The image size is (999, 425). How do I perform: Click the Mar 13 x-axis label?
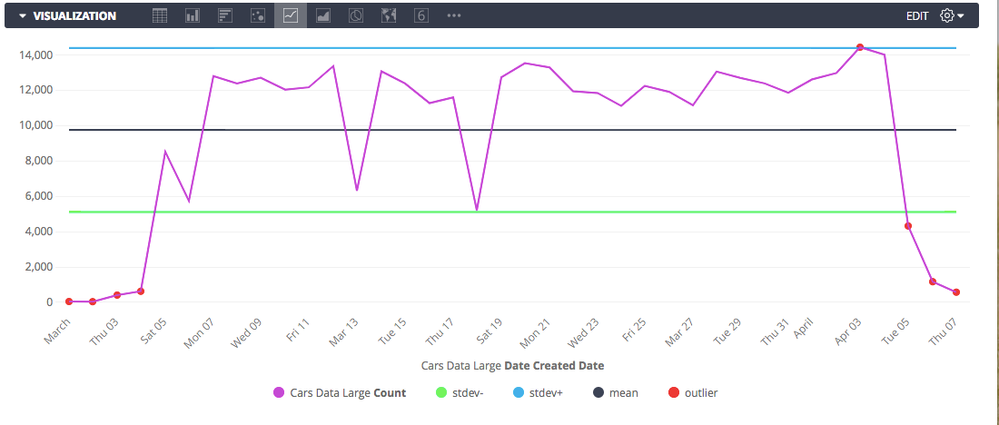[x=344, y=332]
